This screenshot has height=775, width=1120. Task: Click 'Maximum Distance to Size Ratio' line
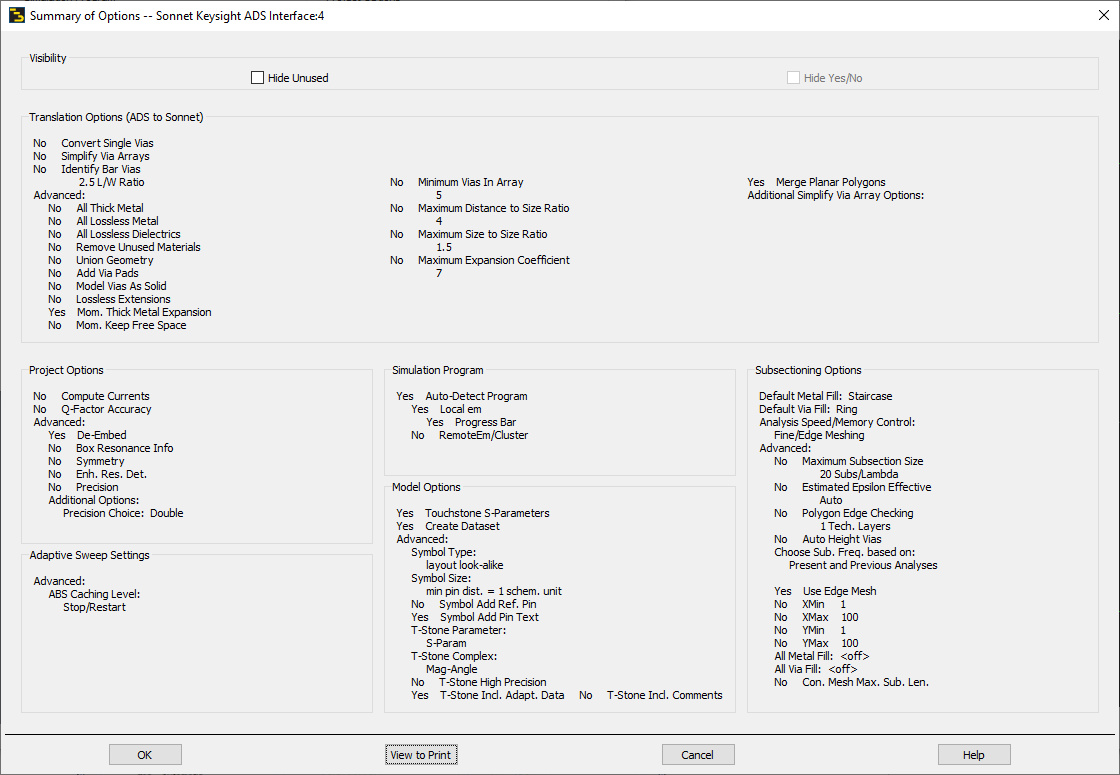[x=494, y=208]
